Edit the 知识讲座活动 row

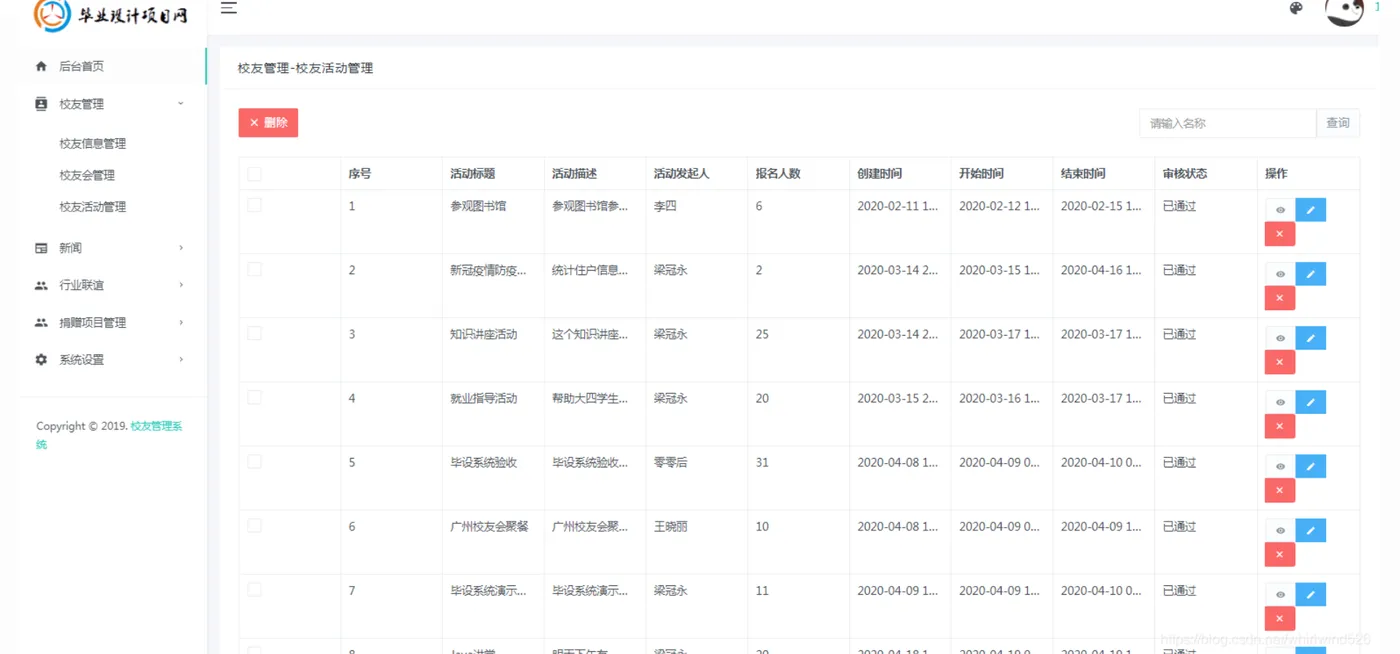tap(1311, 338)
